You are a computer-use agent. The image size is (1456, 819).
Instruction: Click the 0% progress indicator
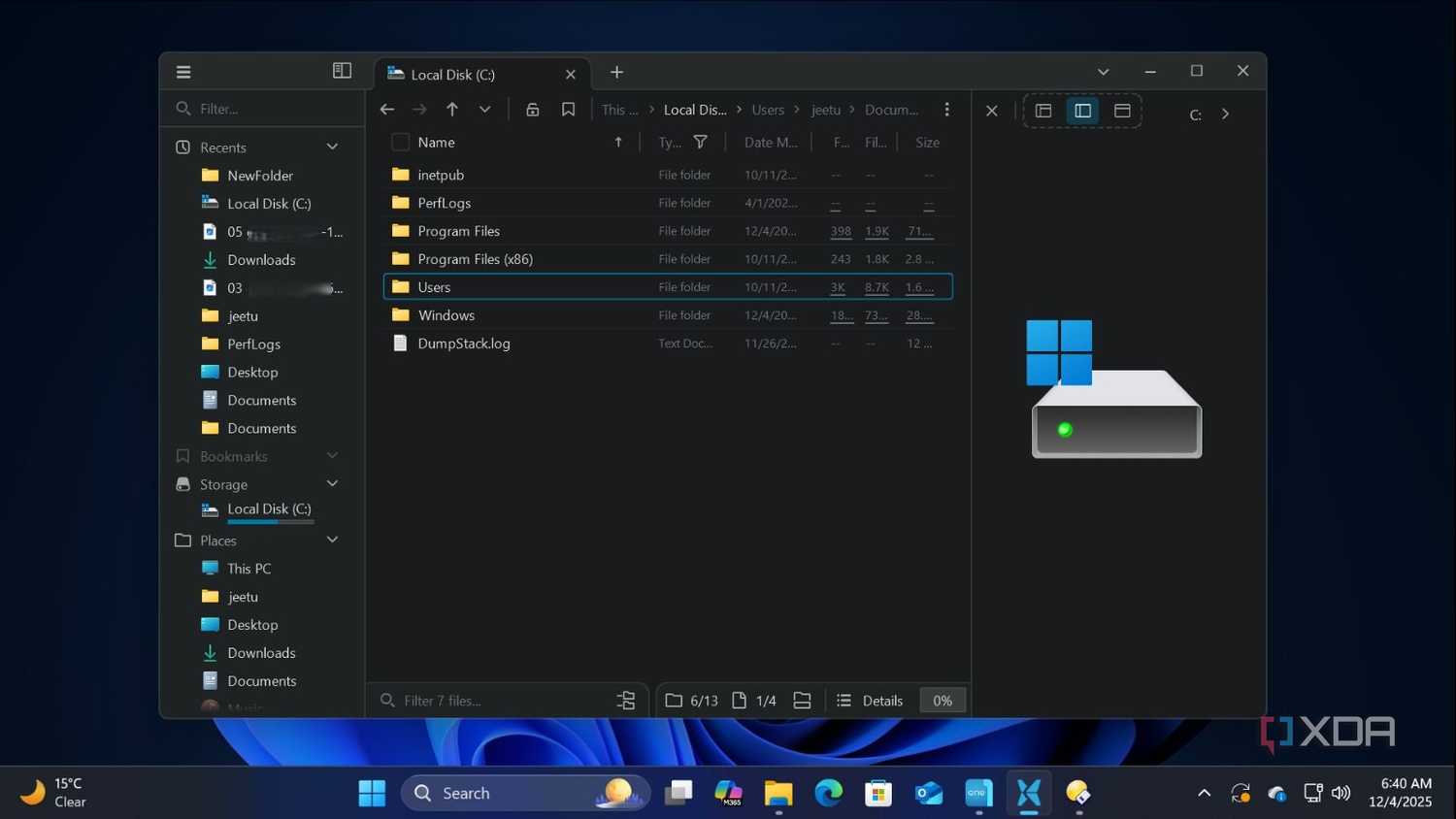point(942,701)
